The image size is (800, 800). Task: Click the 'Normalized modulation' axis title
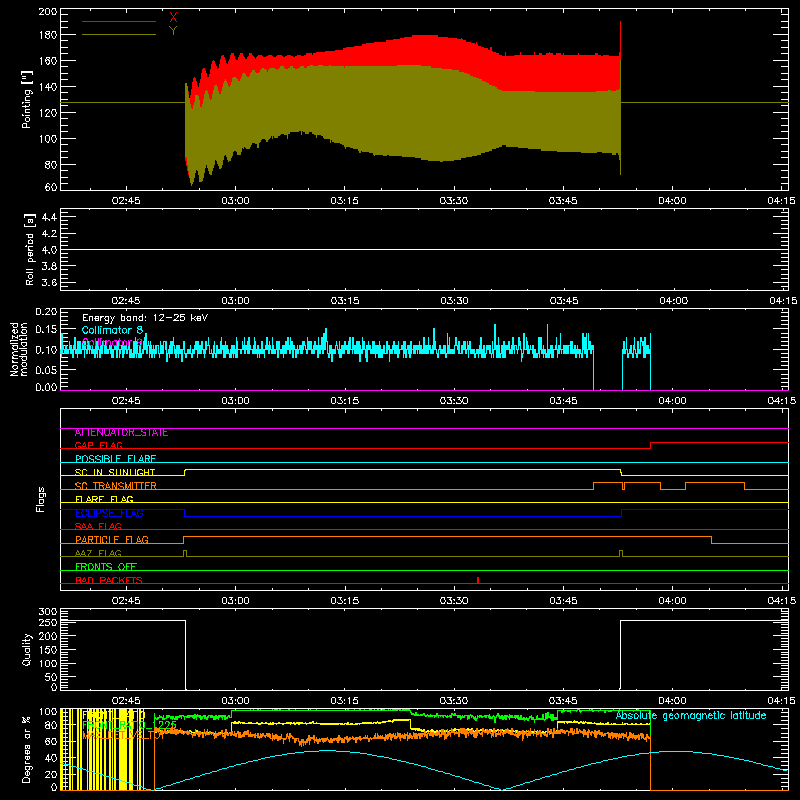20,349
